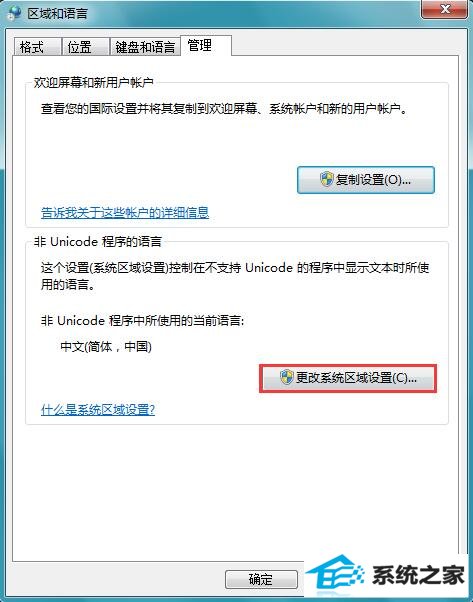This screenshot has width=473, height=602.
Task: Open the 位置 tab
Action: point(85,47)
